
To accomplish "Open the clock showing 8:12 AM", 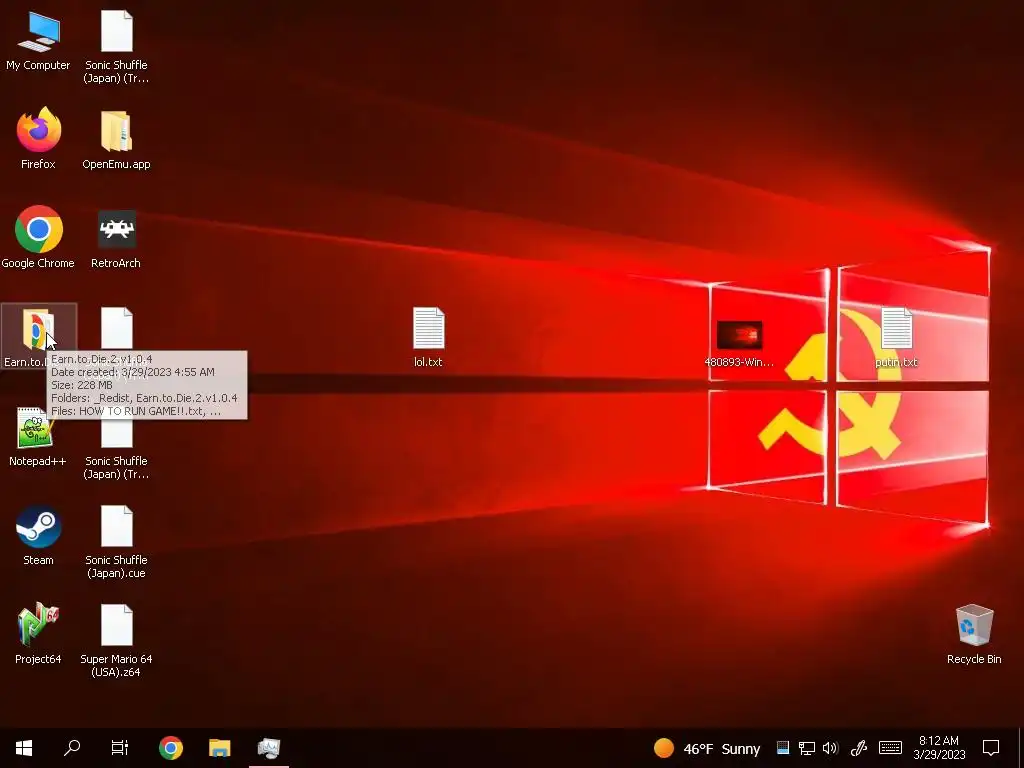I will 939,748.
